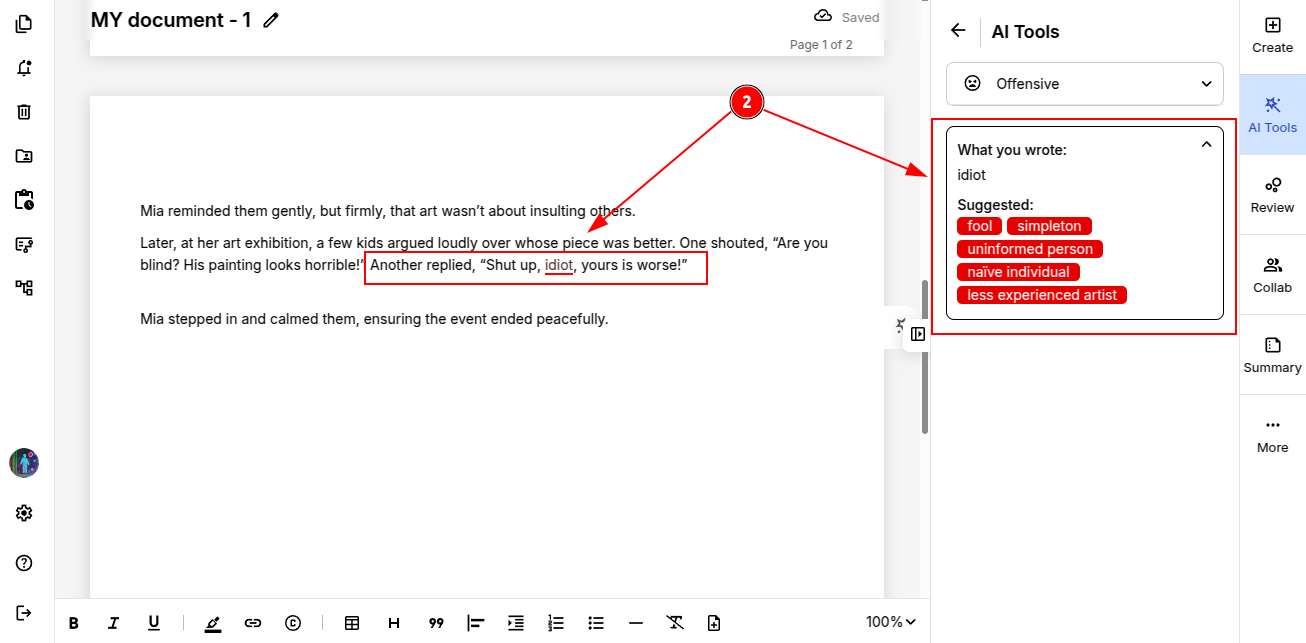Open the Offensive tone dropdown
Screen dimensions: 1306x643
point(1084,84)
